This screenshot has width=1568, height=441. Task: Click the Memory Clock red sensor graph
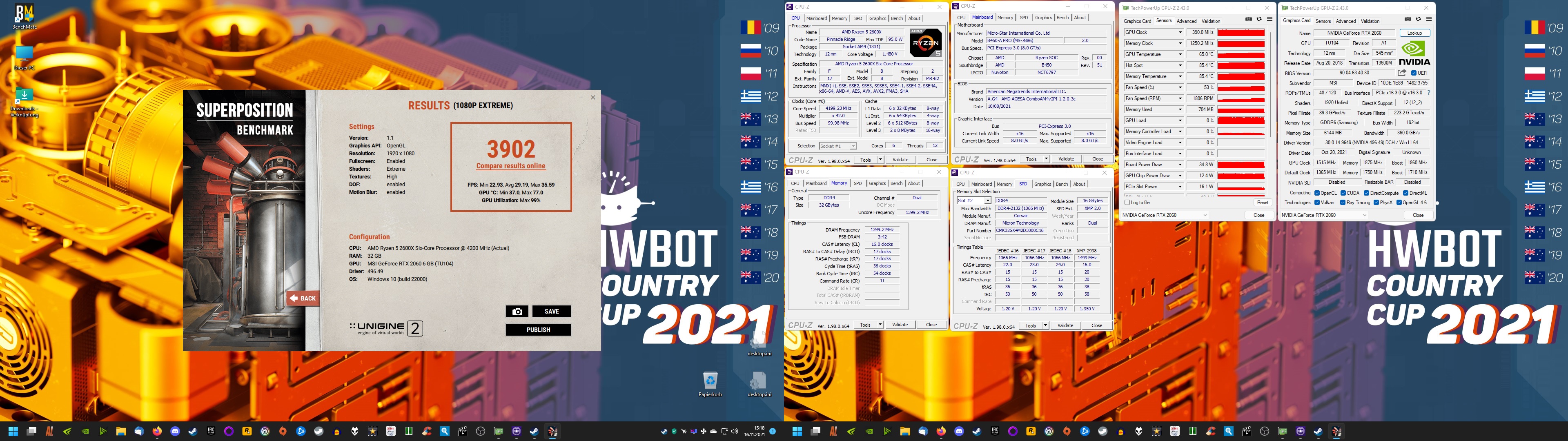(x=1242, y=43)
